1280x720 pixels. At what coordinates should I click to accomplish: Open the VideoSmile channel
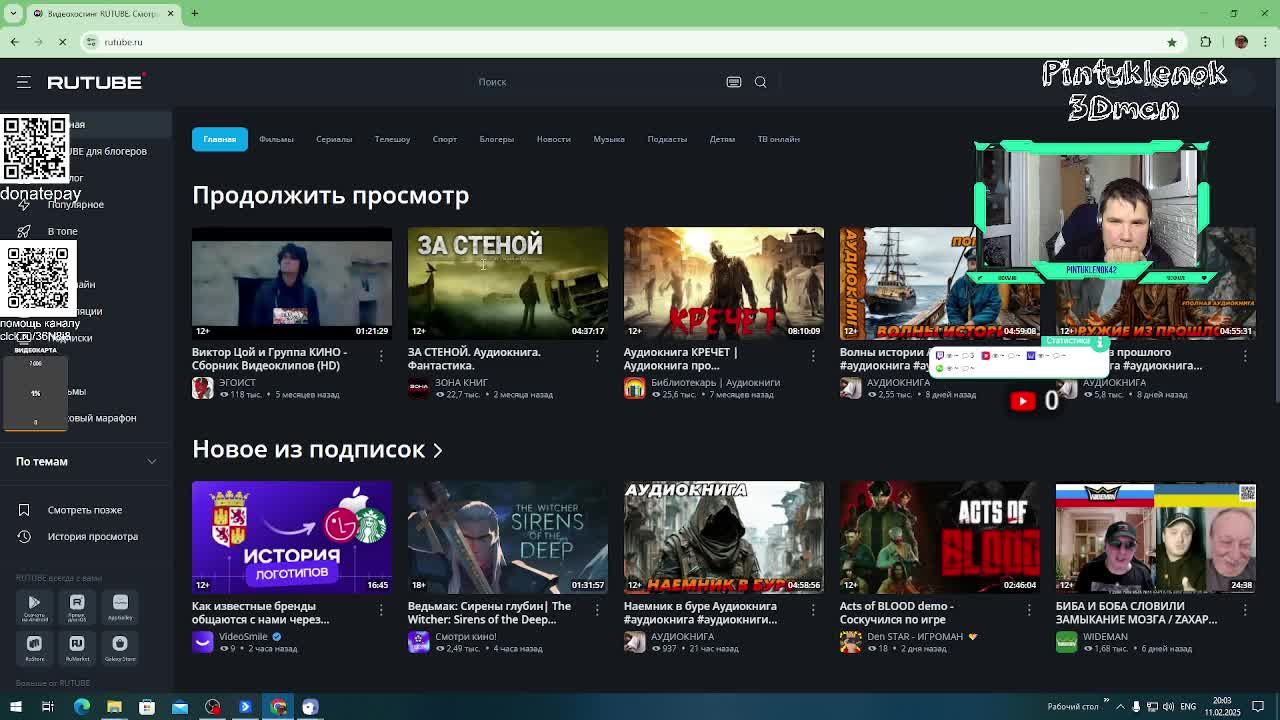(x=243, y=636)
